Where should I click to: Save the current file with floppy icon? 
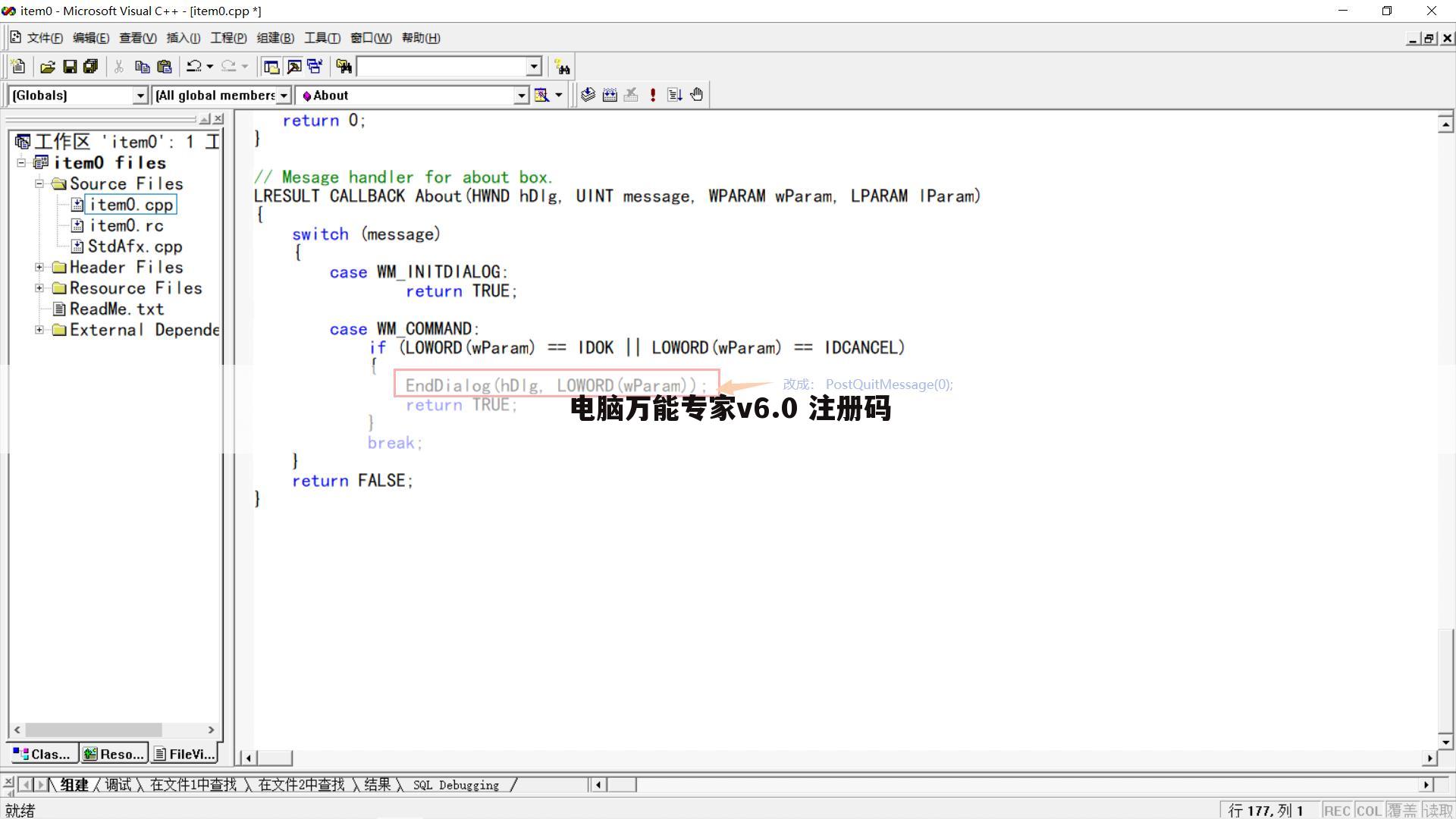(x=70, y=67)
